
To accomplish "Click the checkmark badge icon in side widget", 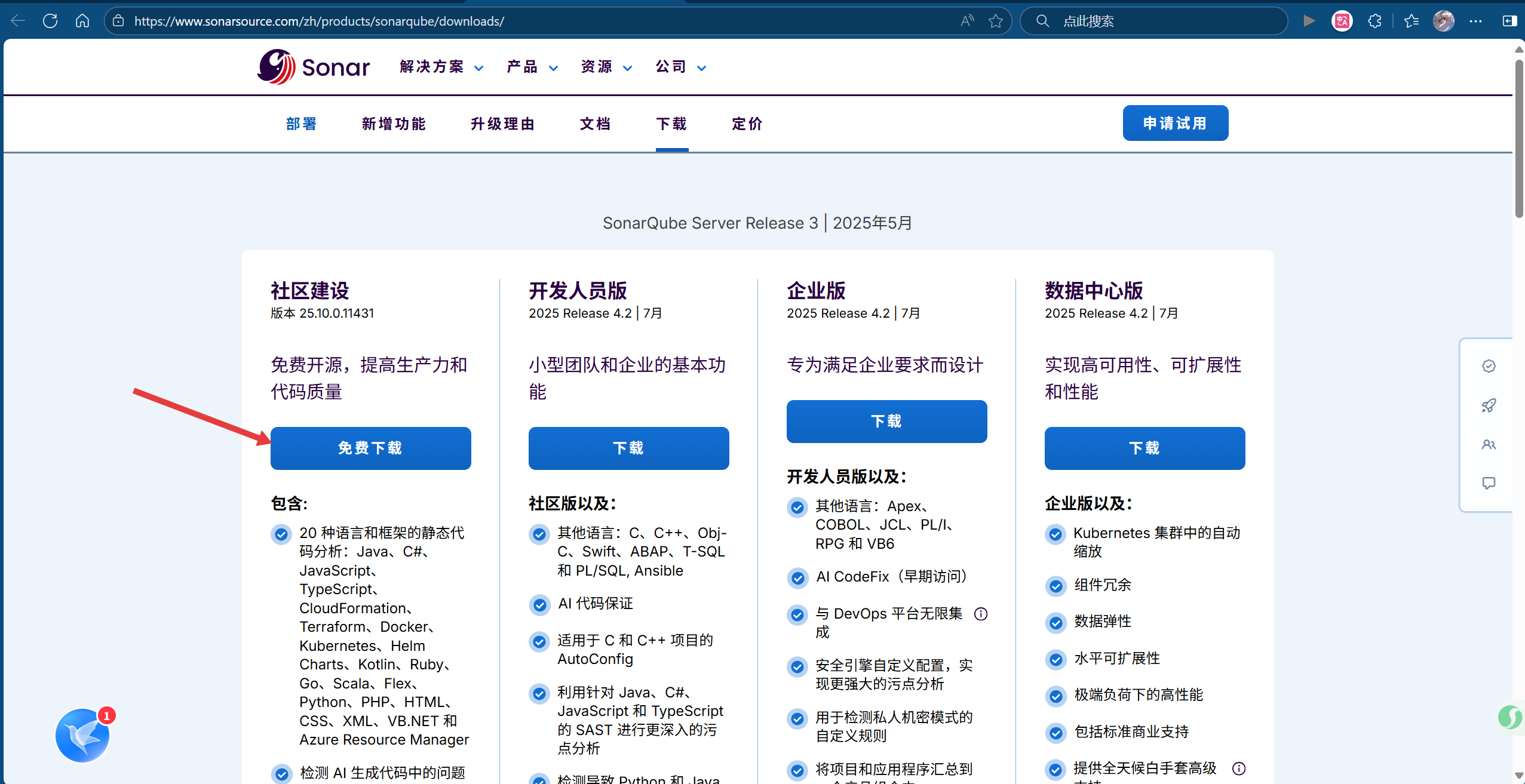I will (1489, 365).
